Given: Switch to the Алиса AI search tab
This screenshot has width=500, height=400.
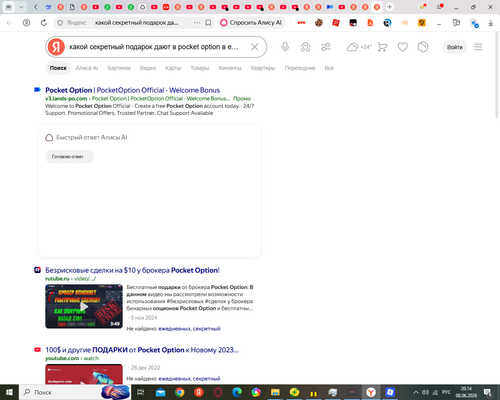Looking at the screenshot, I should point(87,68).
